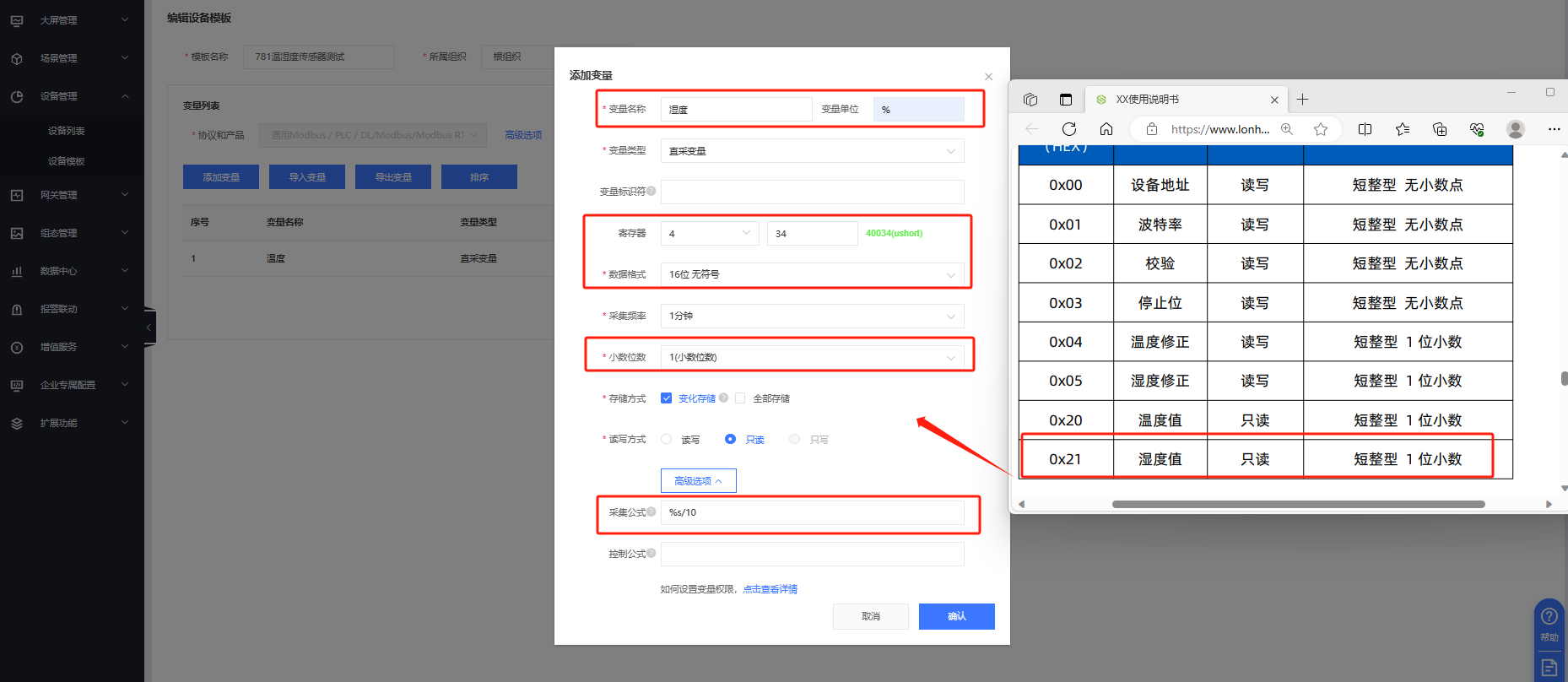Click the browser home icon
The height and width of the screenshot is (682, 1568).
1106,129
